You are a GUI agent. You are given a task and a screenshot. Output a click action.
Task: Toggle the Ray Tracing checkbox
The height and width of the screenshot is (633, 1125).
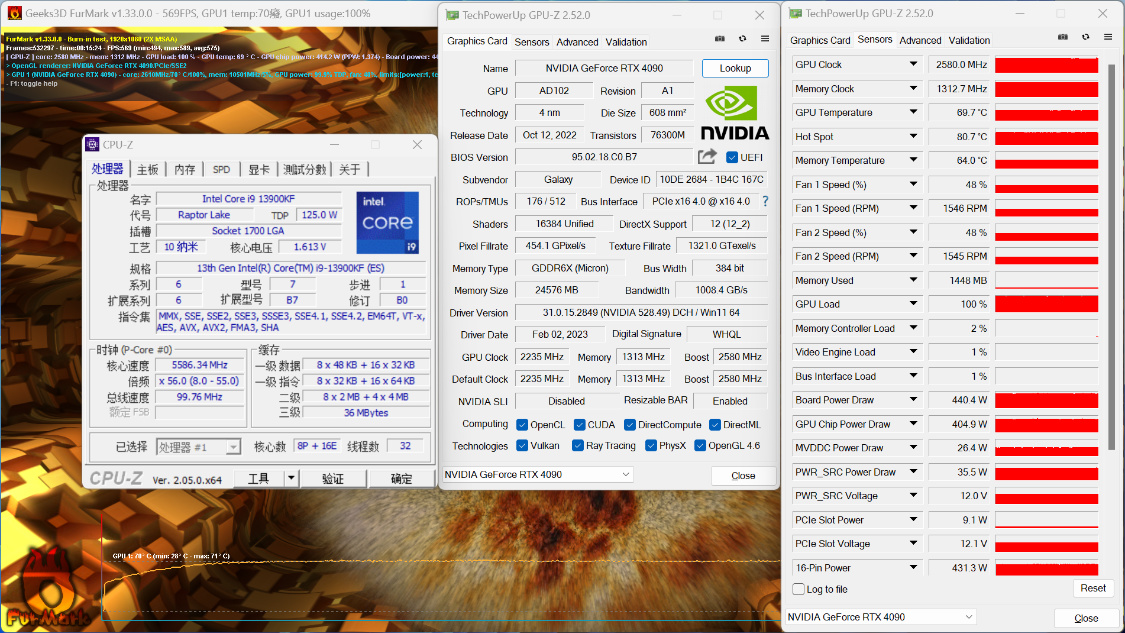pyautogui.click(x=578, y=446)
